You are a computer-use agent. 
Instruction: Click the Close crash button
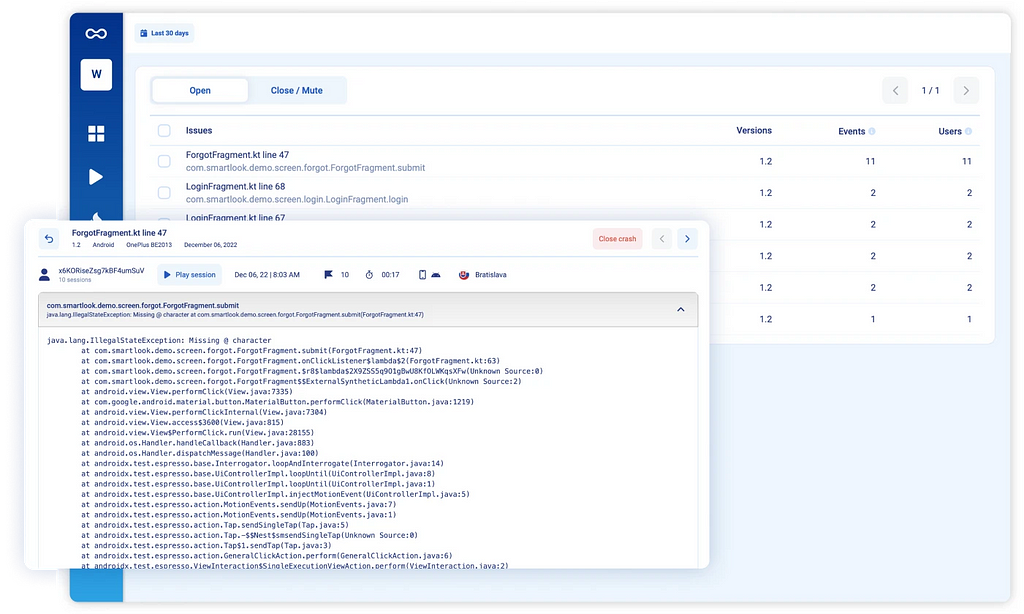617,238
